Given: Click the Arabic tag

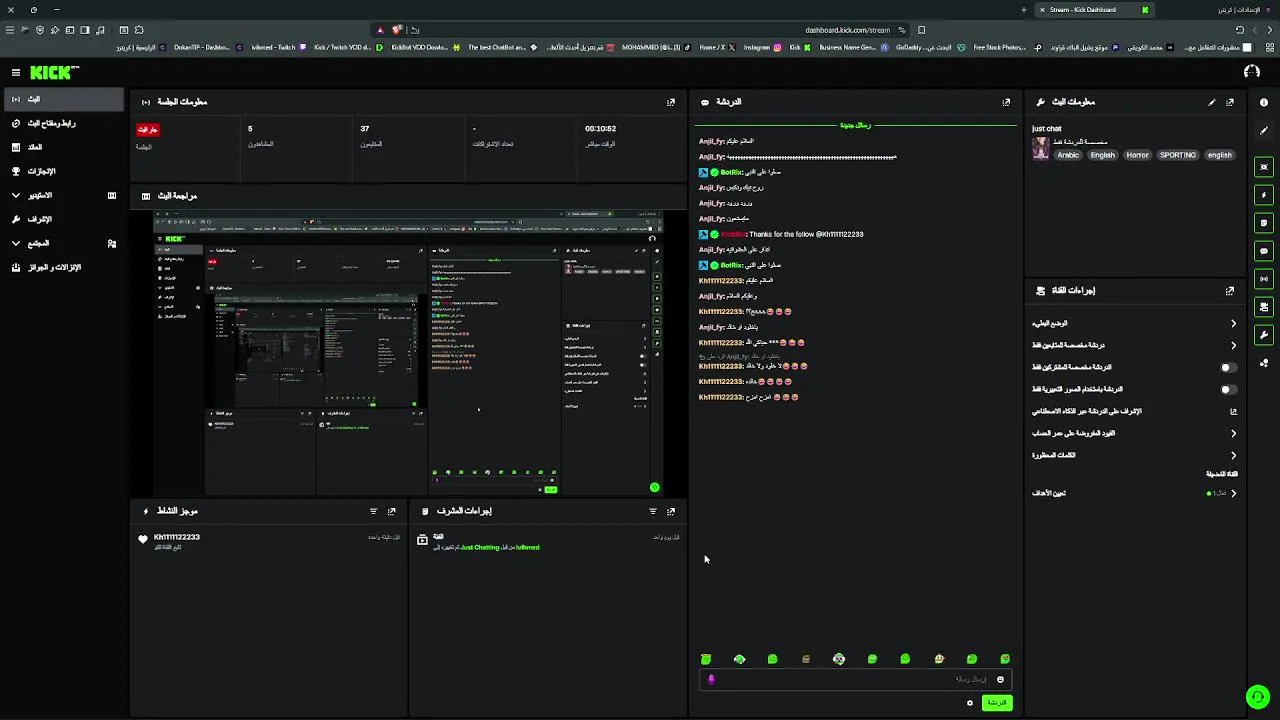Looking at the screenshot, I should (1068, 155).
